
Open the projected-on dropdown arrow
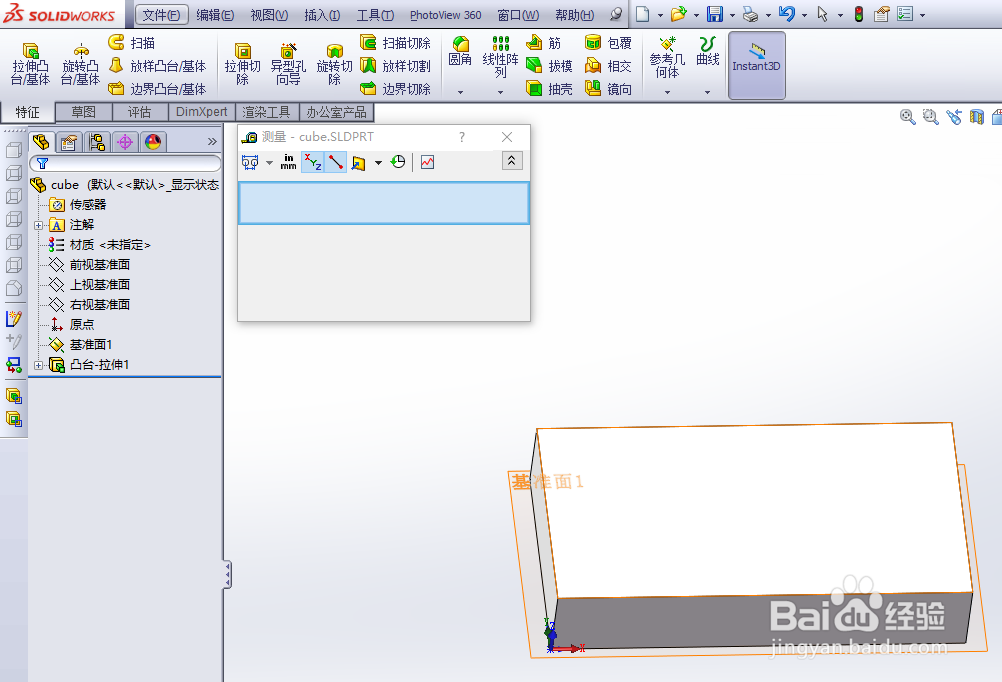click(x=378, y=163)
